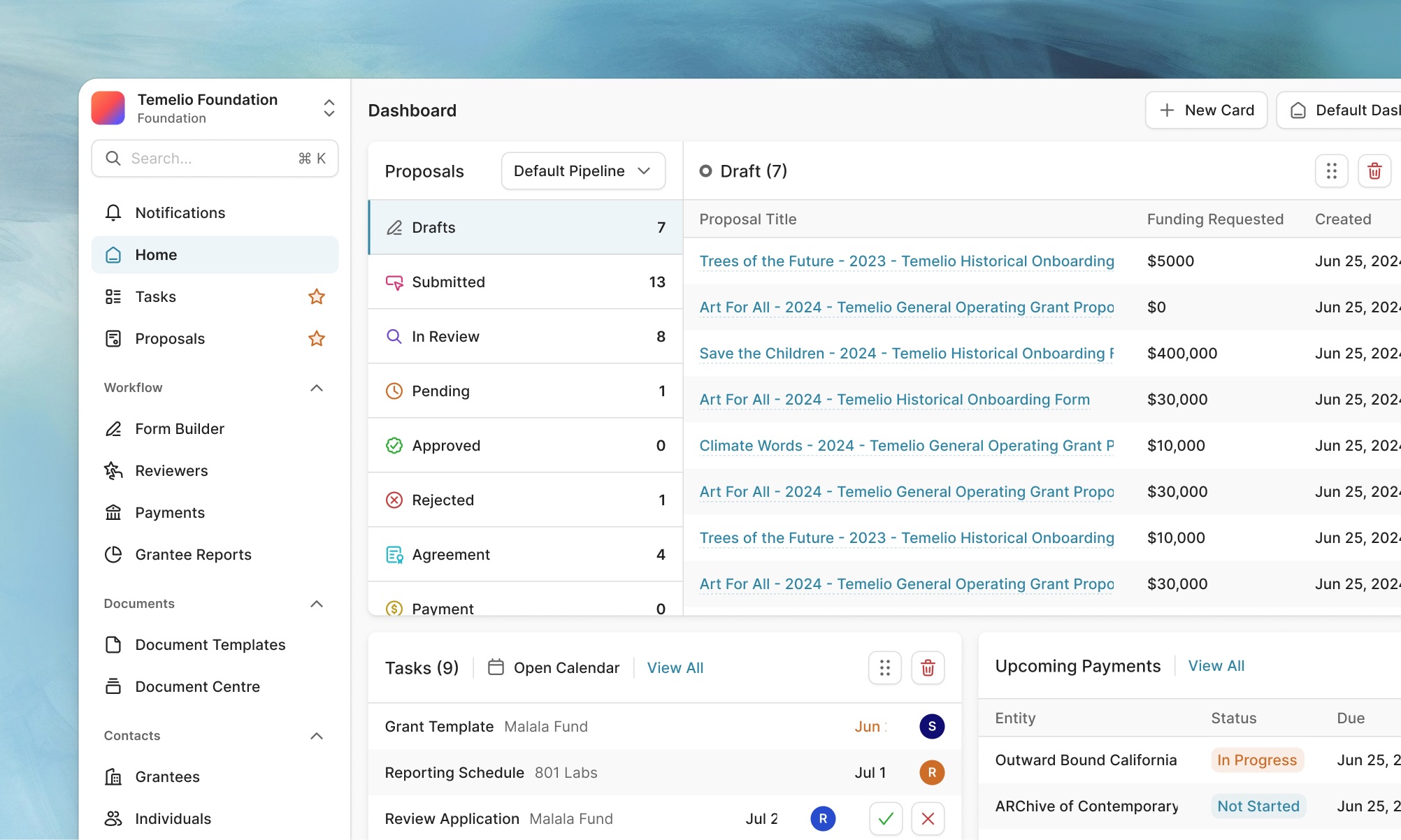Toggle the favorite star next to Proposals

pyautogui.click(x=317, y=339)
